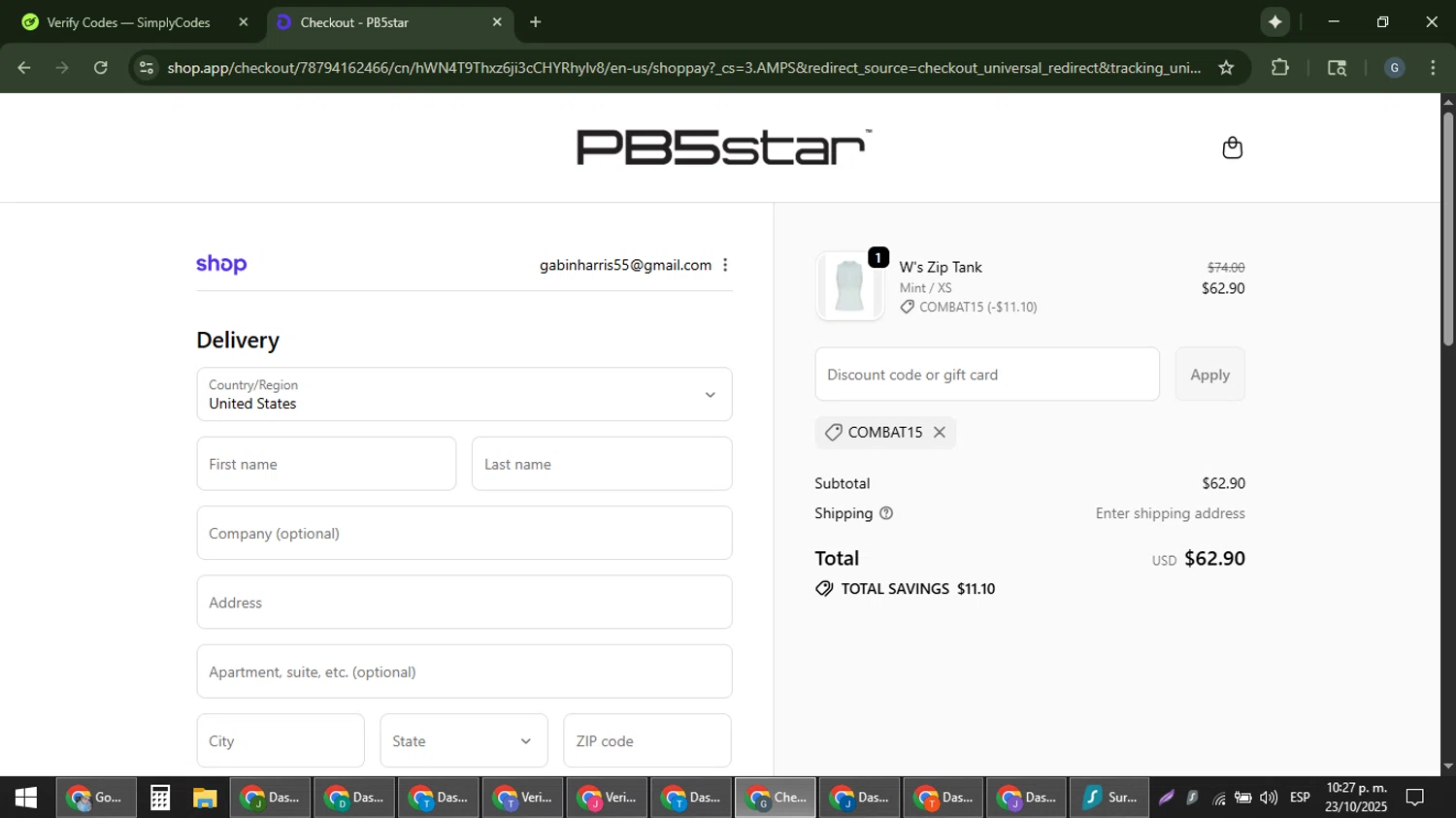Screen dimensions: 1456x818
Task: Click the ZIP code field
Action: coord(647,741)
